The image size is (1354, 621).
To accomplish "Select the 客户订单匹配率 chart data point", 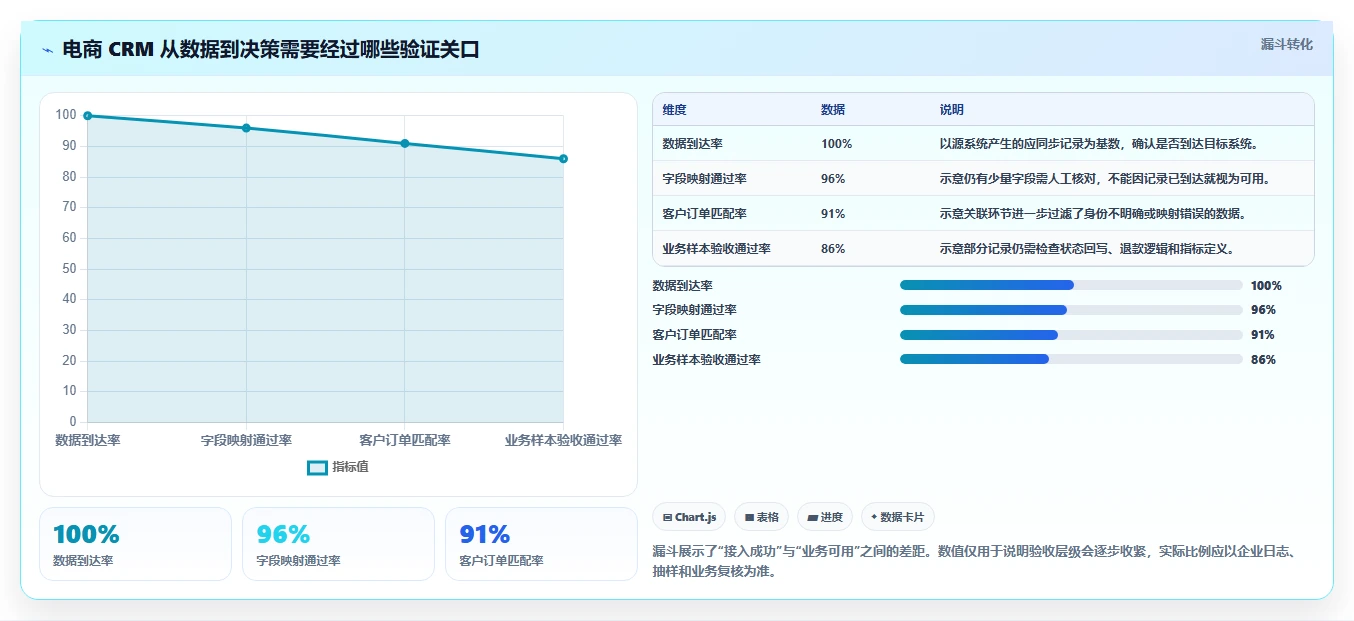I will point(405,143).
